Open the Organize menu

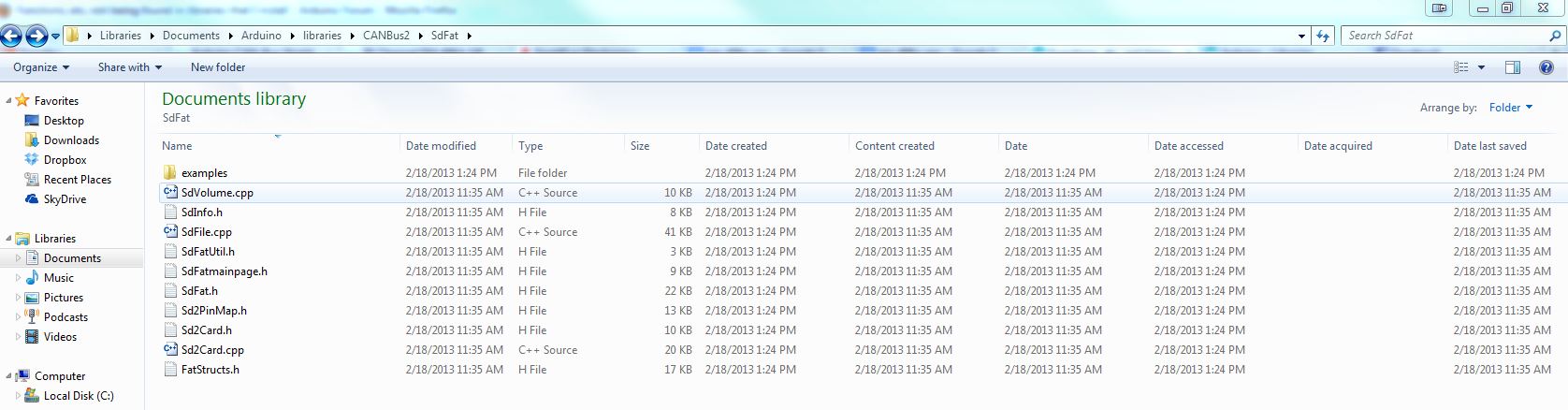[x=41, y=67]
